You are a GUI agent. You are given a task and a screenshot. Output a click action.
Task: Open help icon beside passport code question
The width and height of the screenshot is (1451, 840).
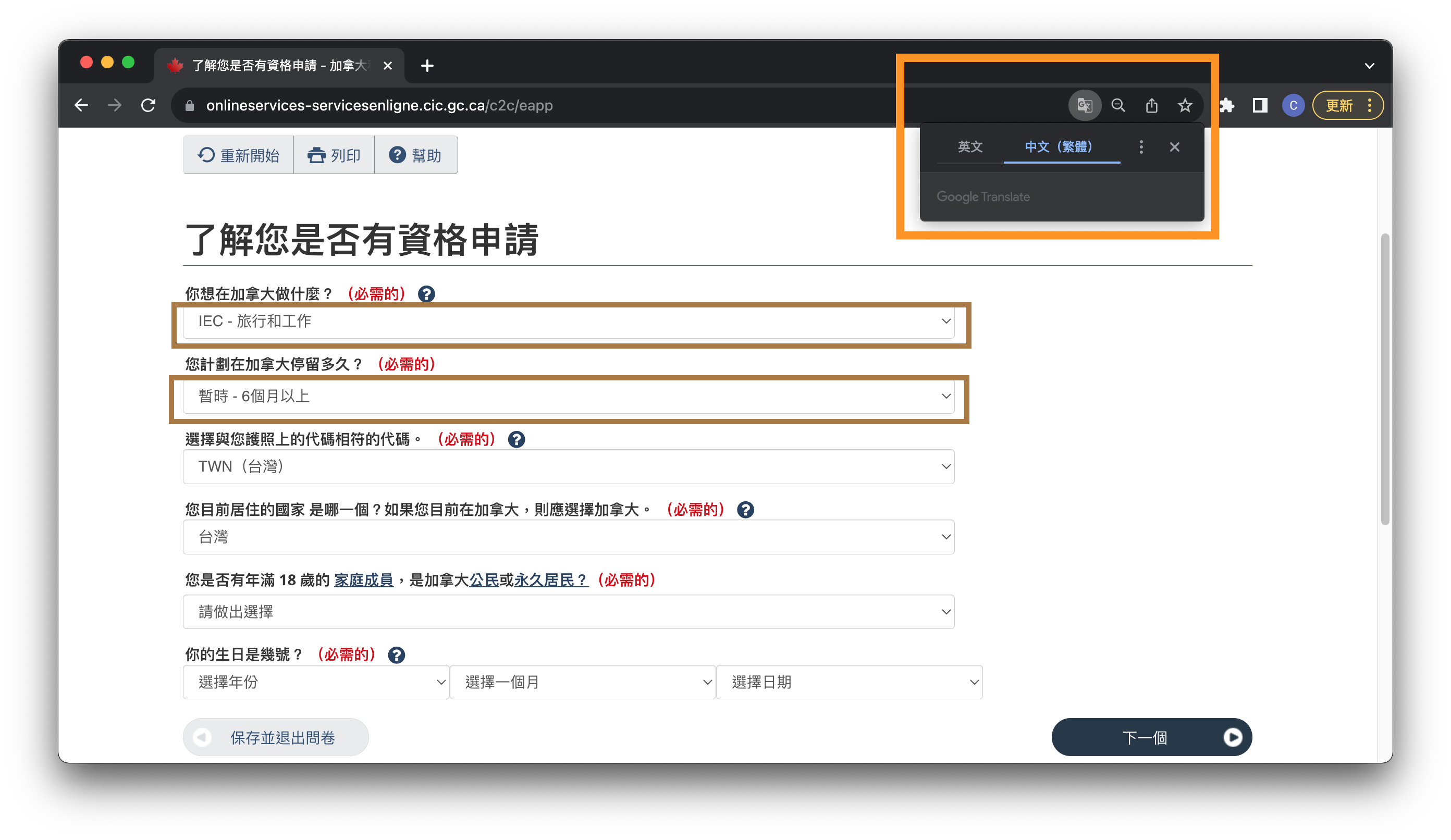[517, 440]
